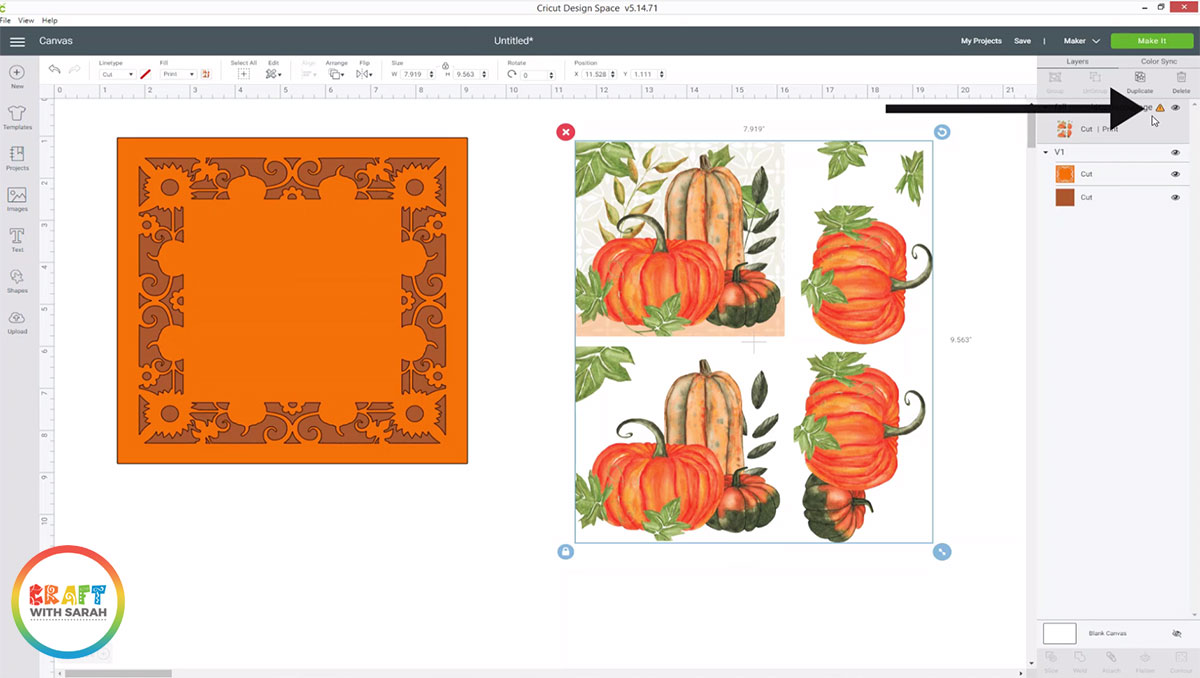This screenshot has height=678, width=1200.
Task: Click the Slice tool icon
Action: point(1052,658)
